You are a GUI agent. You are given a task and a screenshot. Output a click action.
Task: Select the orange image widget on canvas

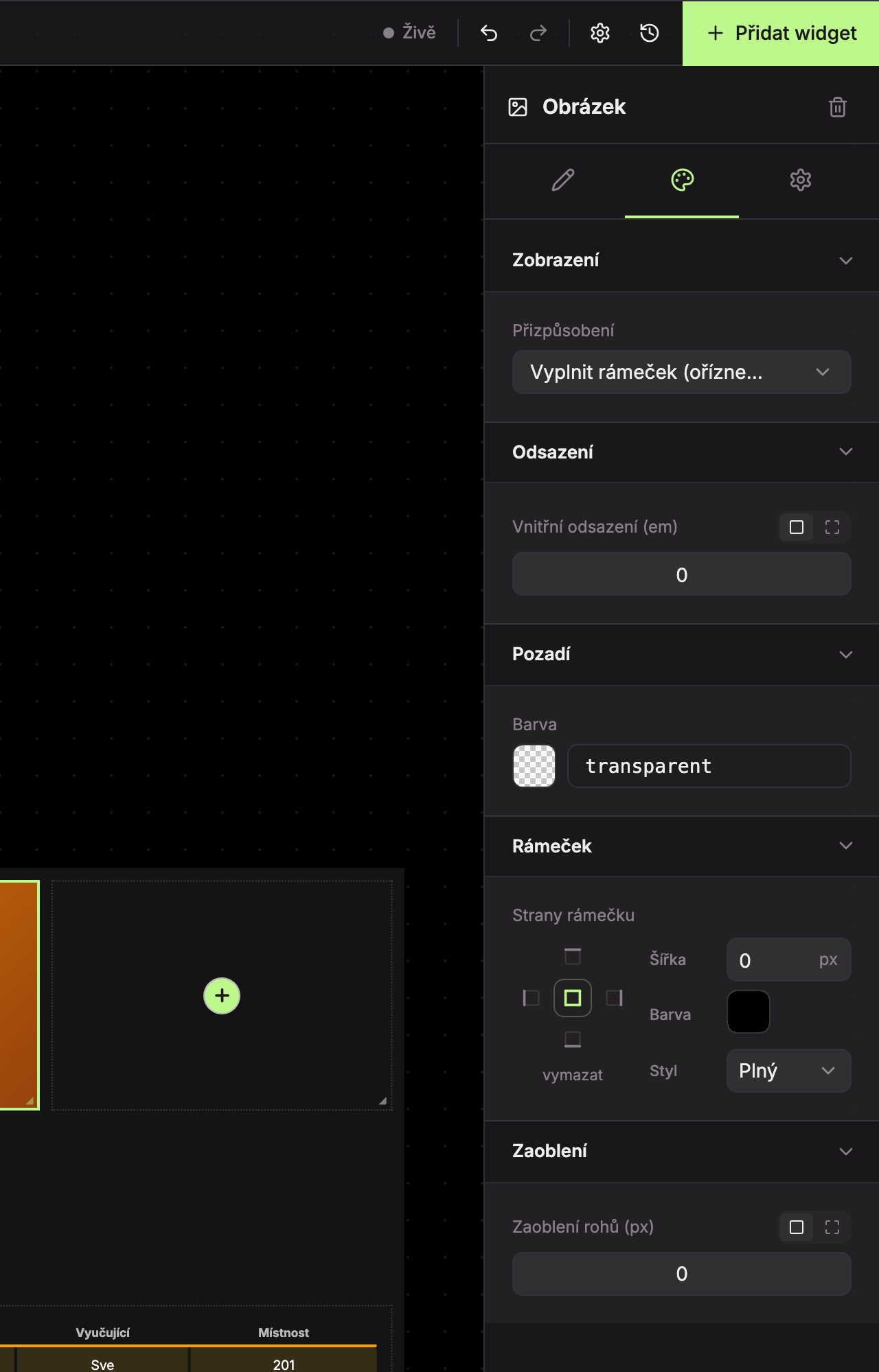point(19,995)
